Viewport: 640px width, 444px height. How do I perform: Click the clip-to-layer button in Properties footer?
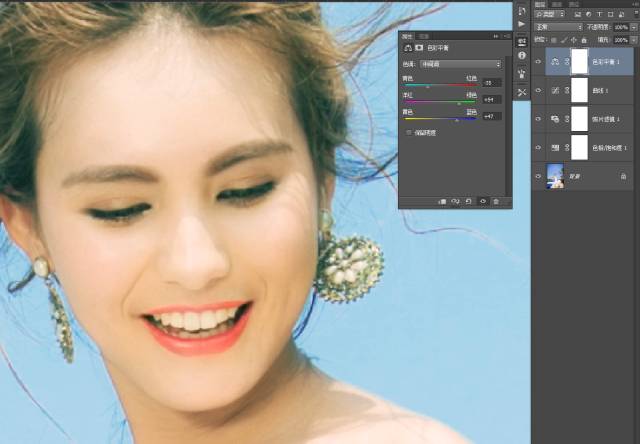click(442, 202)
